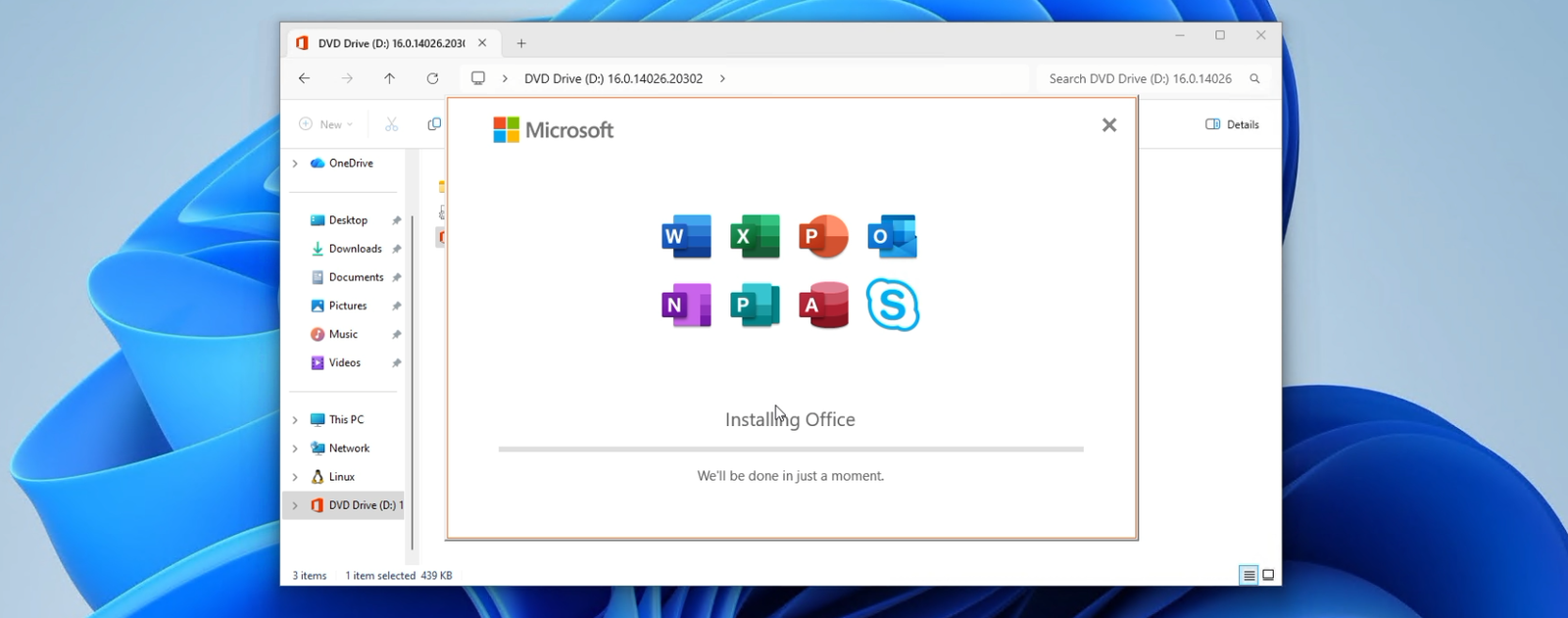This screenshot has height=618, width=1568.
Task: Unpin Documents using its pin icon
Action: tap(397, 277)
